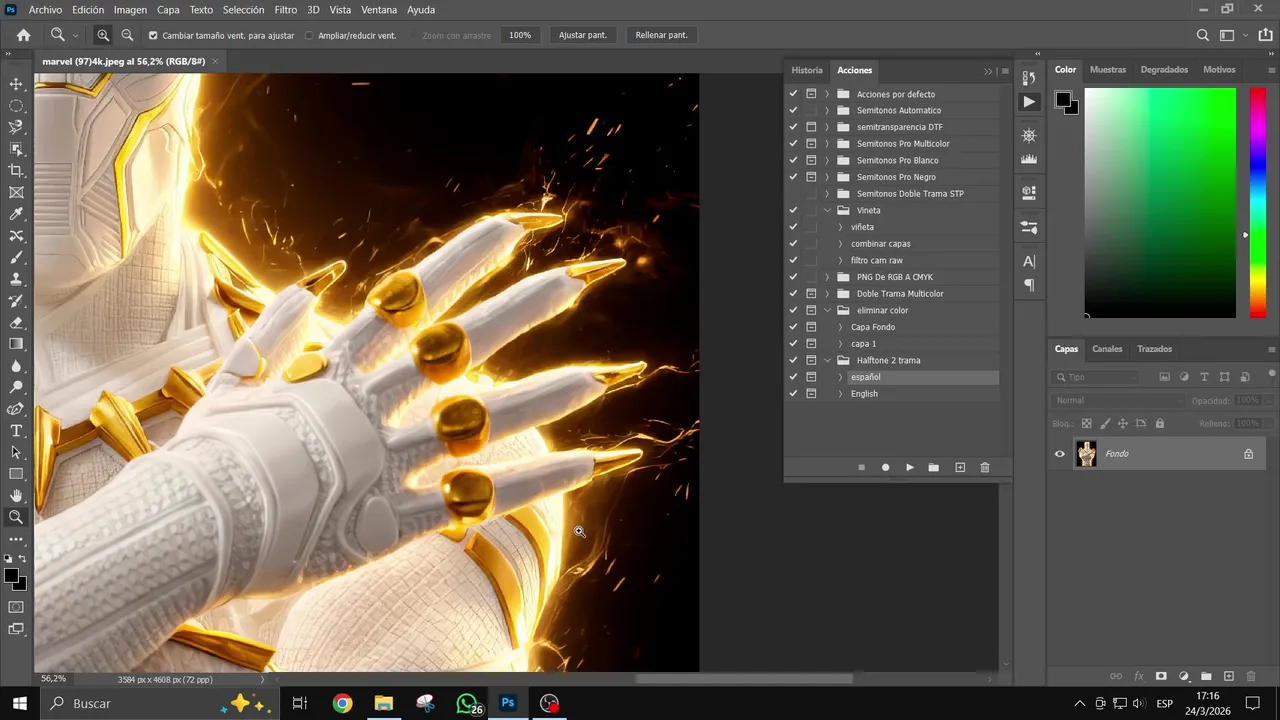Collapse the Halftone 2 trama set

[827, 361]
